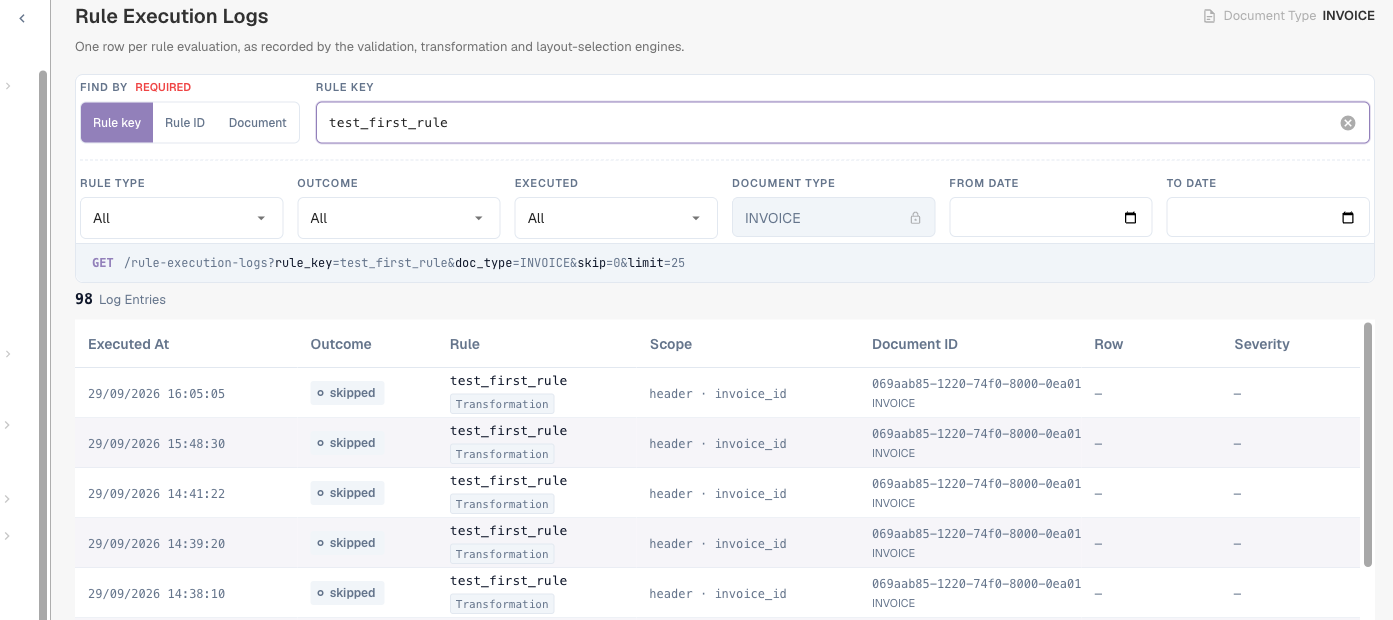
Task: Switch find-by mode to Rule ID
Action: 185,123
